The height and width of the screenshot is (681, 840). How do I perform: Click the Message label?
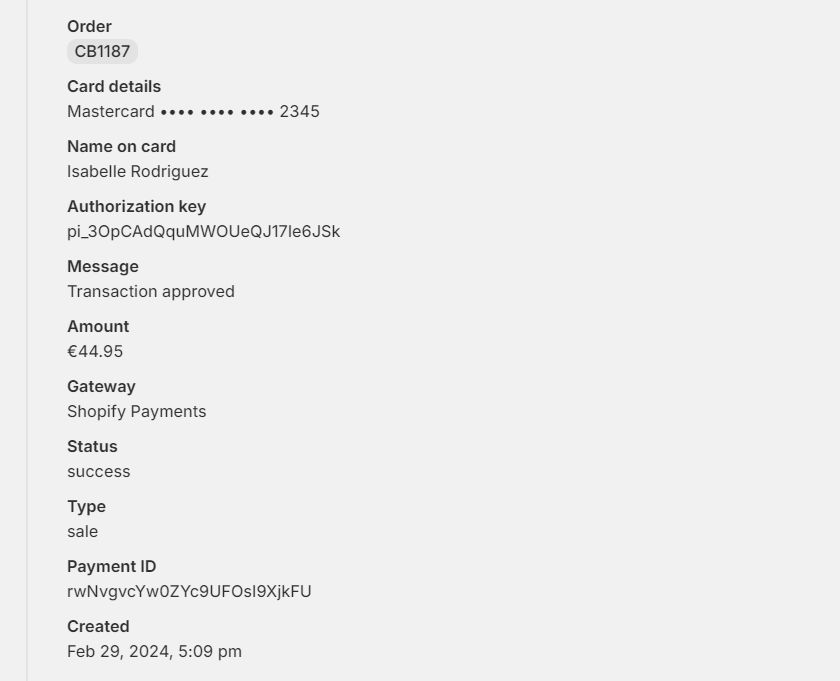(103, 266)
